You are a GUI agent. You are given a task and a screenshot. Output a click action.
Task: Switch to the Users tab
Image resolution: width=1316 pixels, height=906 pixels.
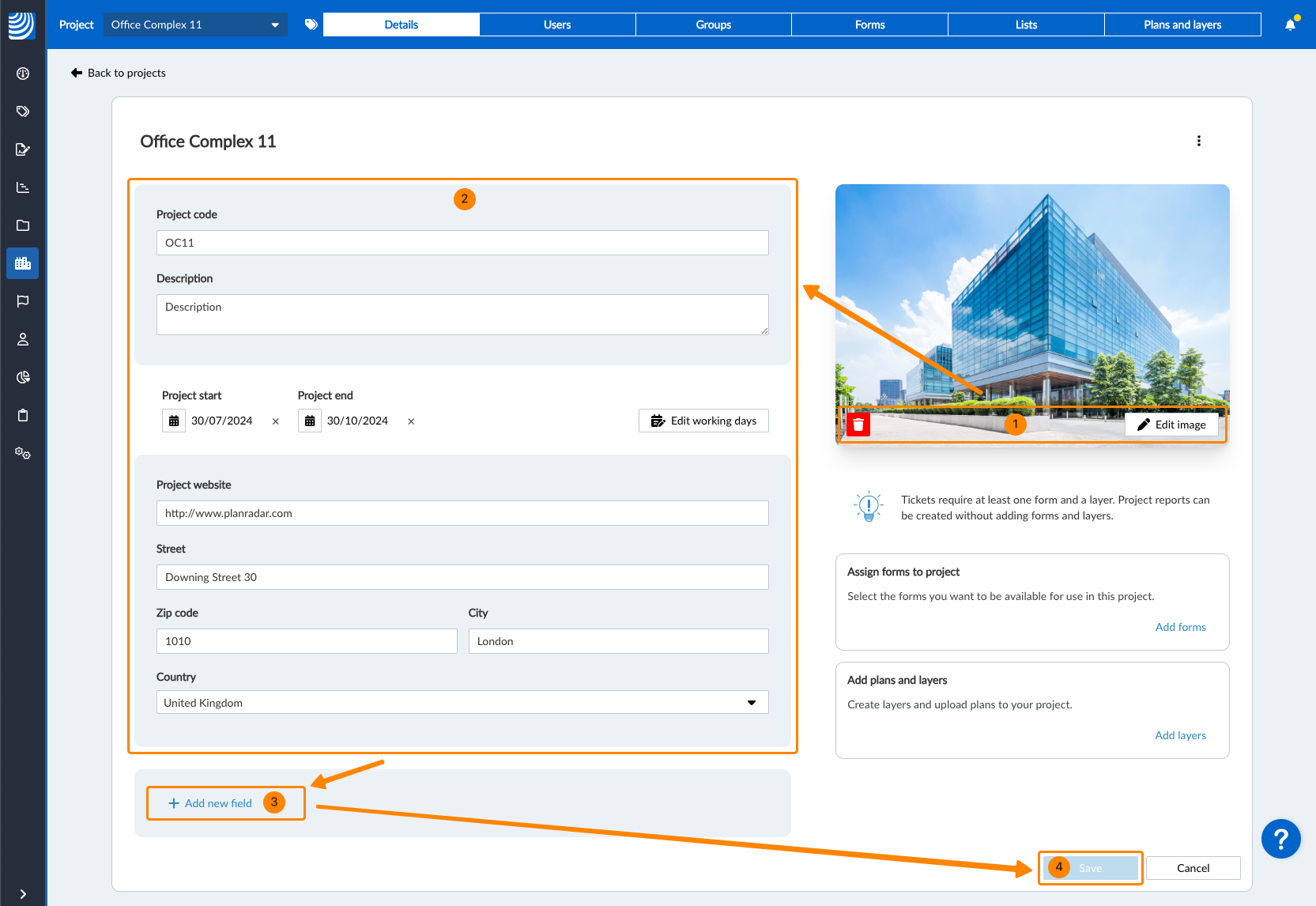[557, 25]
